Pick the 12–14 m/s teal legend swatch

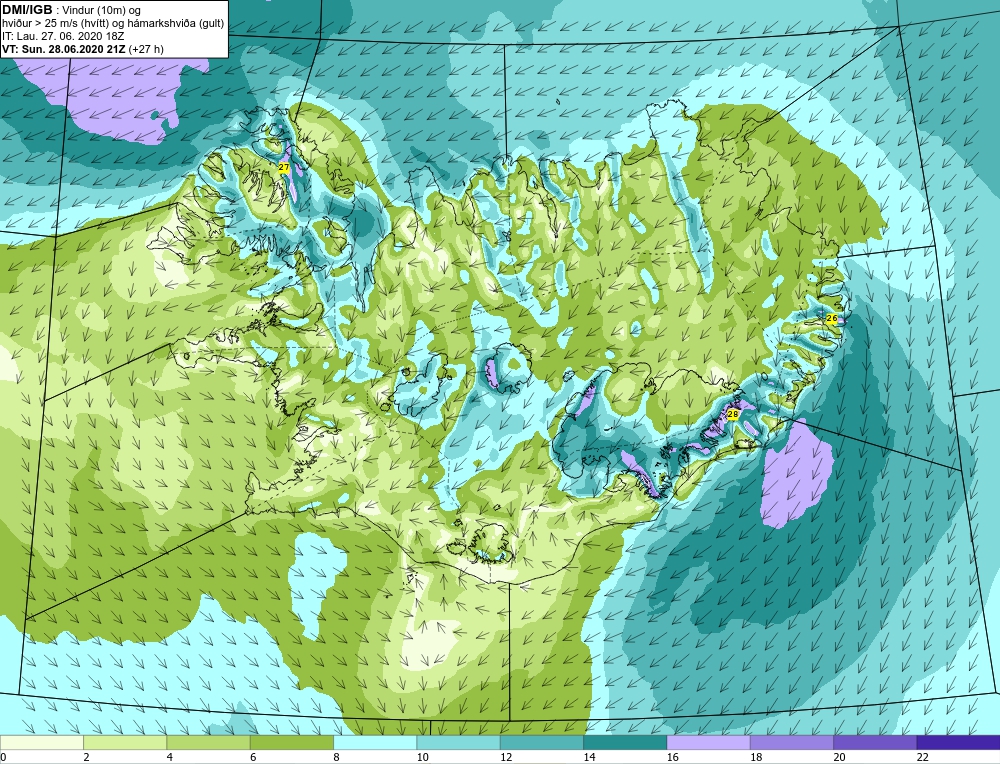[541, 742]
